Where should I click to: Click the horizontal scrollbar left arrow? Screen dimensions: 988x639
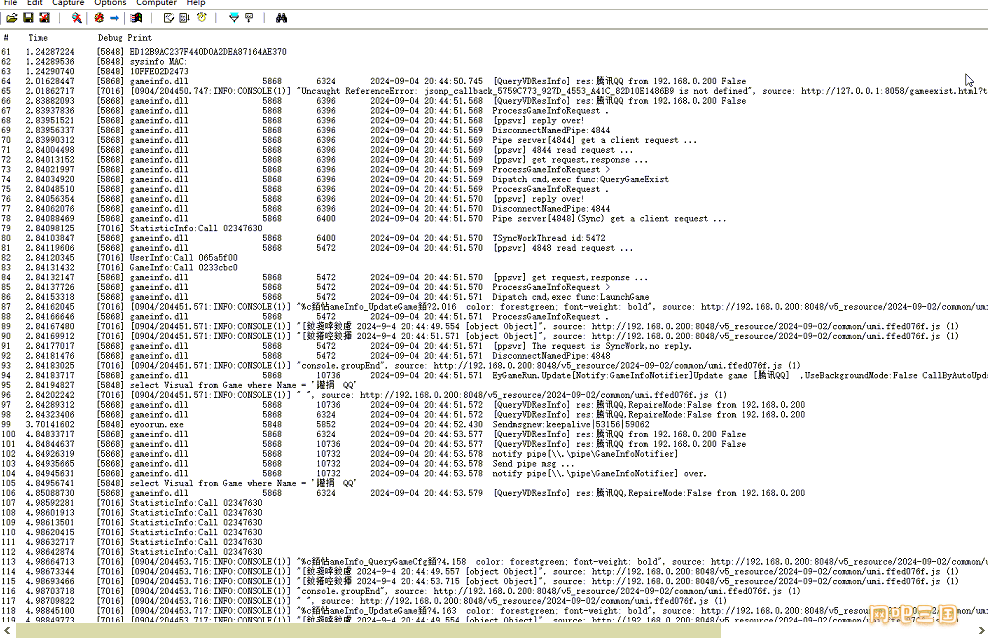6,631
